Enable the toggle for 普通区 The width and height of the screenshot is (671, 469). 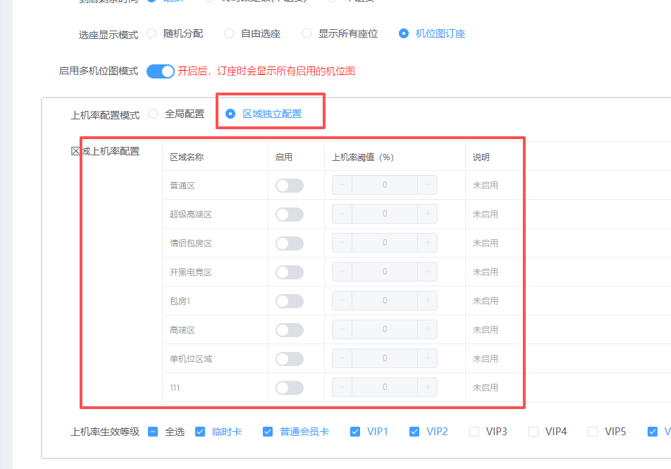coord(290,185)
